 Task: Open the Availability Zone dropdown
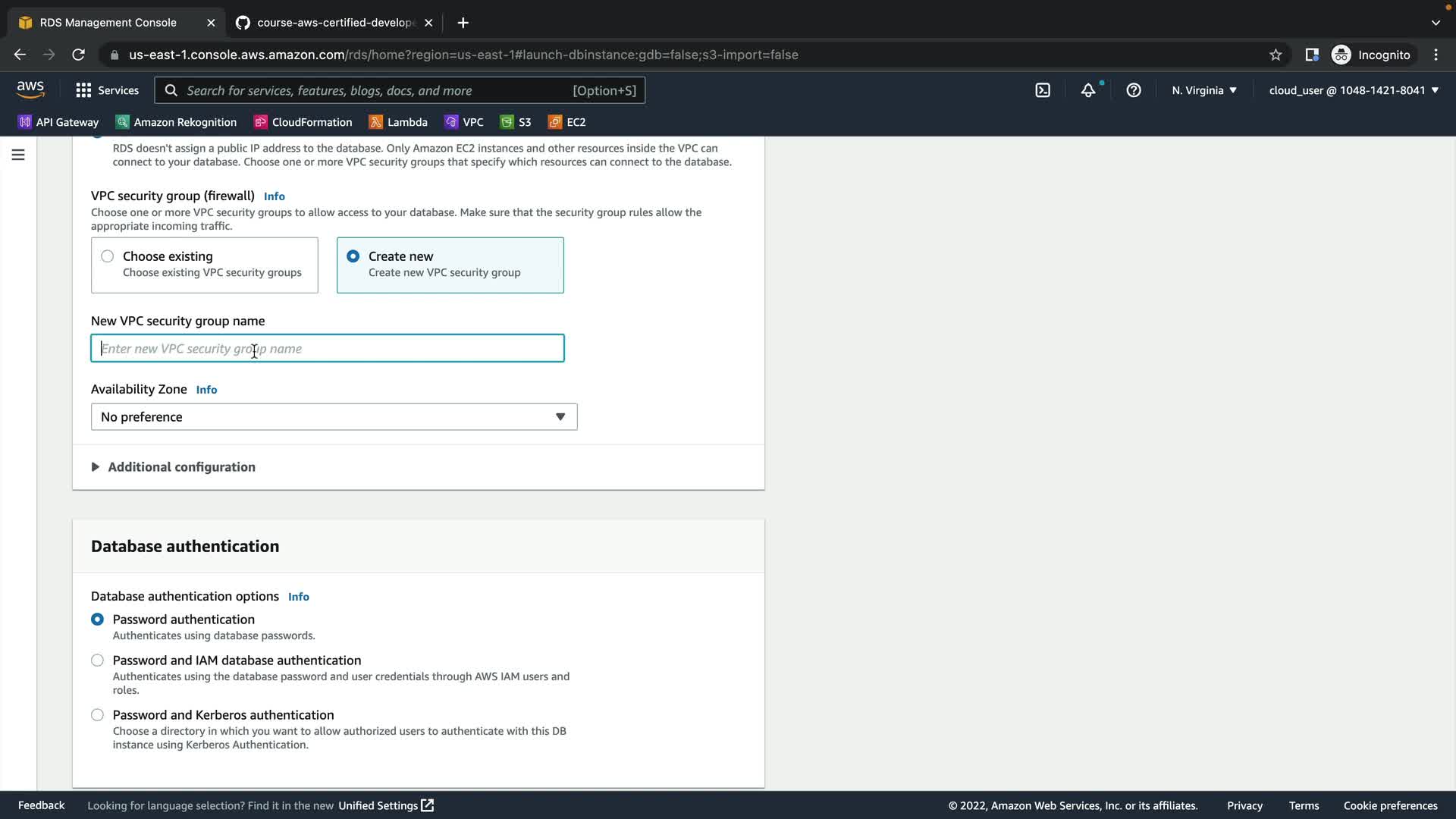(334, 417)
